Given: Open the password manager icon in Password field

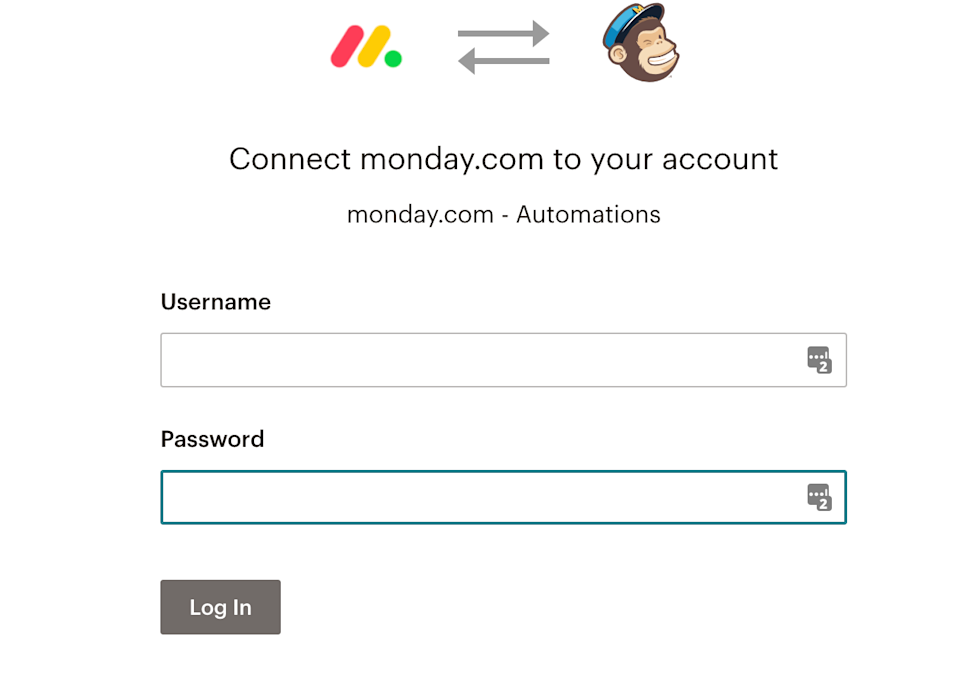Looking at the screenshot, I should 817,497.
